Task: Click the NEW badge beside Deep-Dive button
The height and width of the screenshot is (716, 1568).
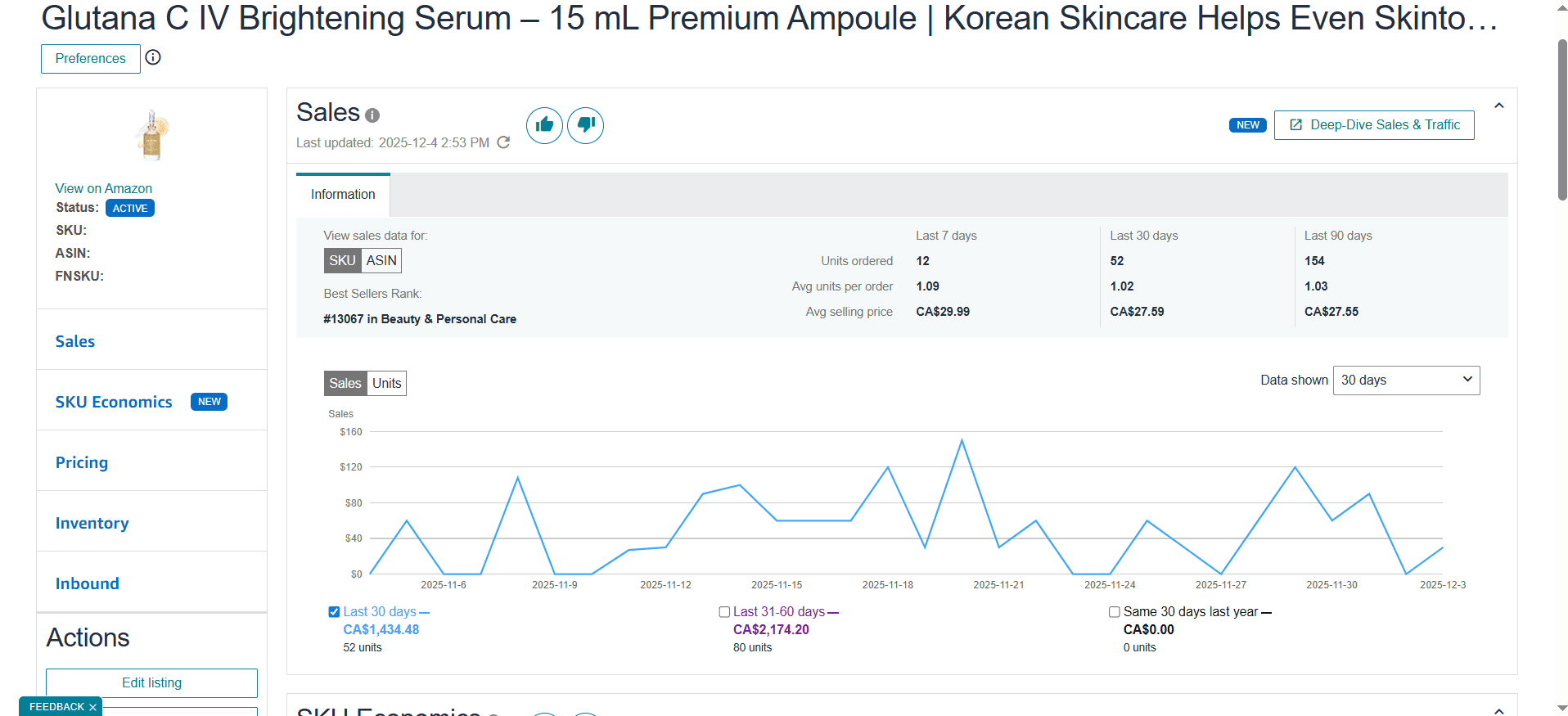Action: coord(1248,125)
